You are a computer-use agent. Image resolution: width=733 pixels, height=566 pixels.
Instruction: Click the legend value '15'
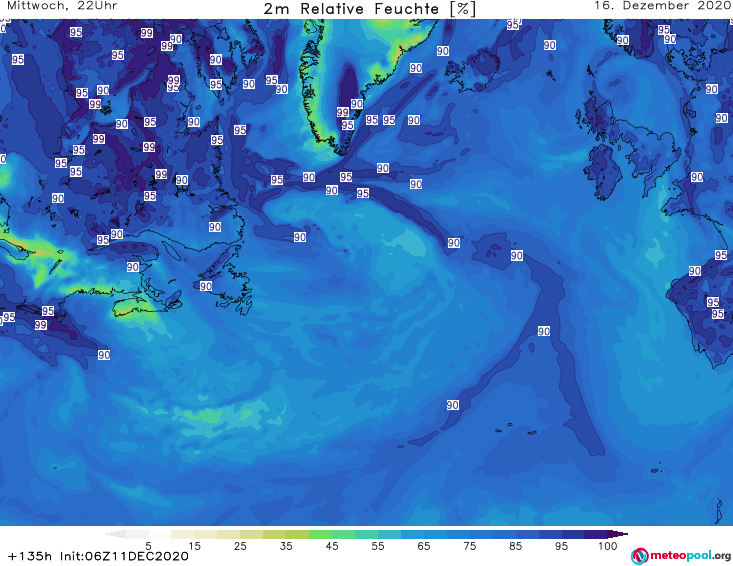[194, 545]
